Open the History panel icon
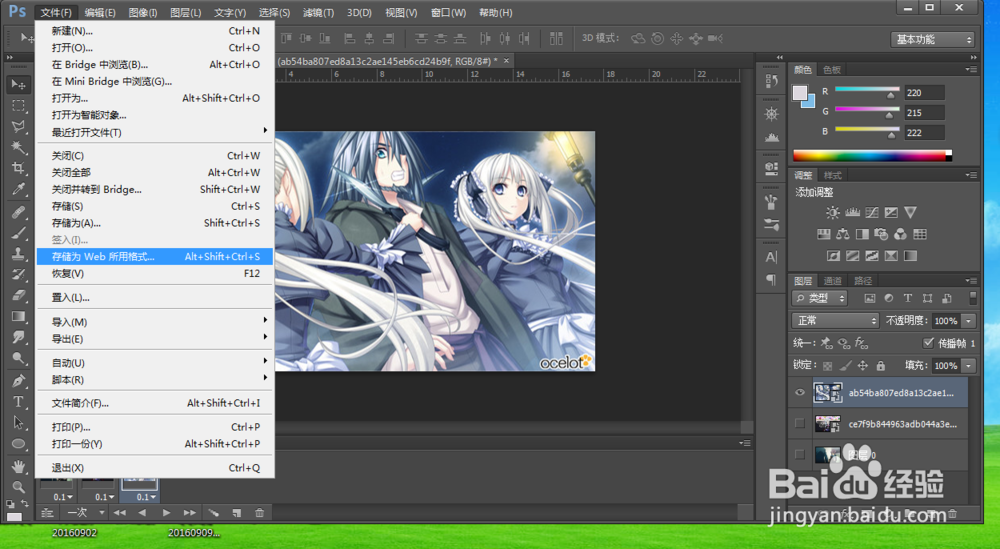Viewport: 1000px width, 549px height. coord(771,80)
